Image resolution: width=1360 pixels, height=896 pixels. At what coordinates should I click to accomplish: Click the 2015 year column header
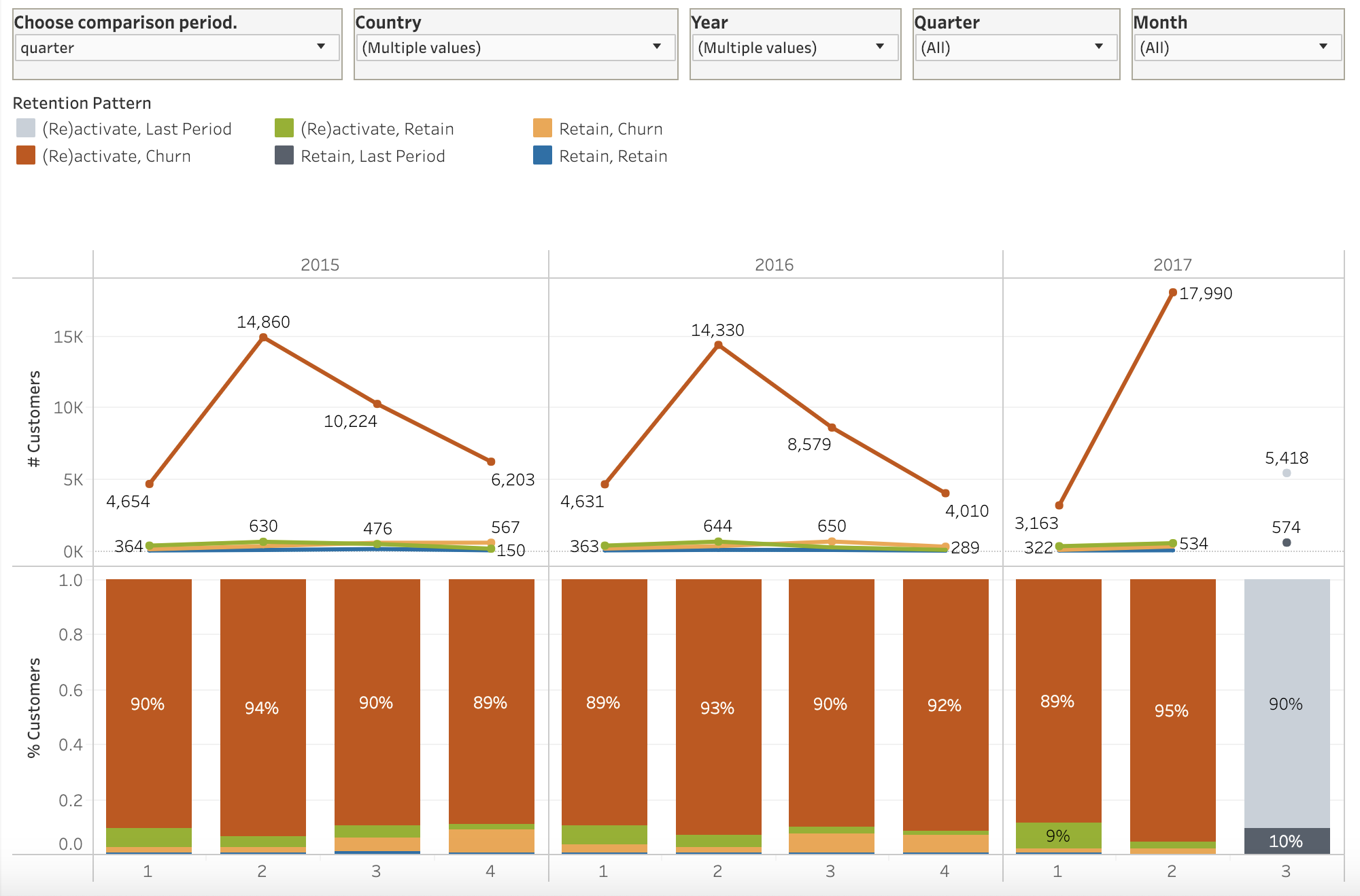(320, 264)
